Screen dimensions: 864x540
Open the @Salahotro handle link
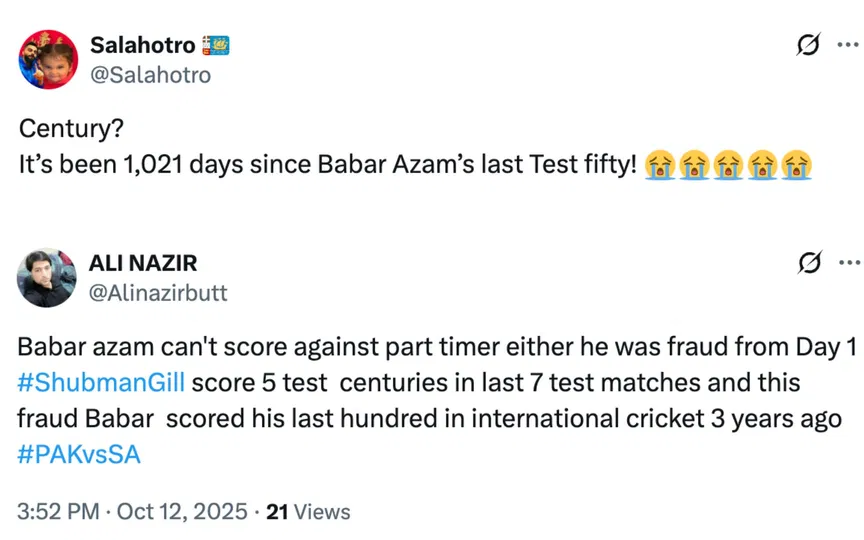[150, 74]
